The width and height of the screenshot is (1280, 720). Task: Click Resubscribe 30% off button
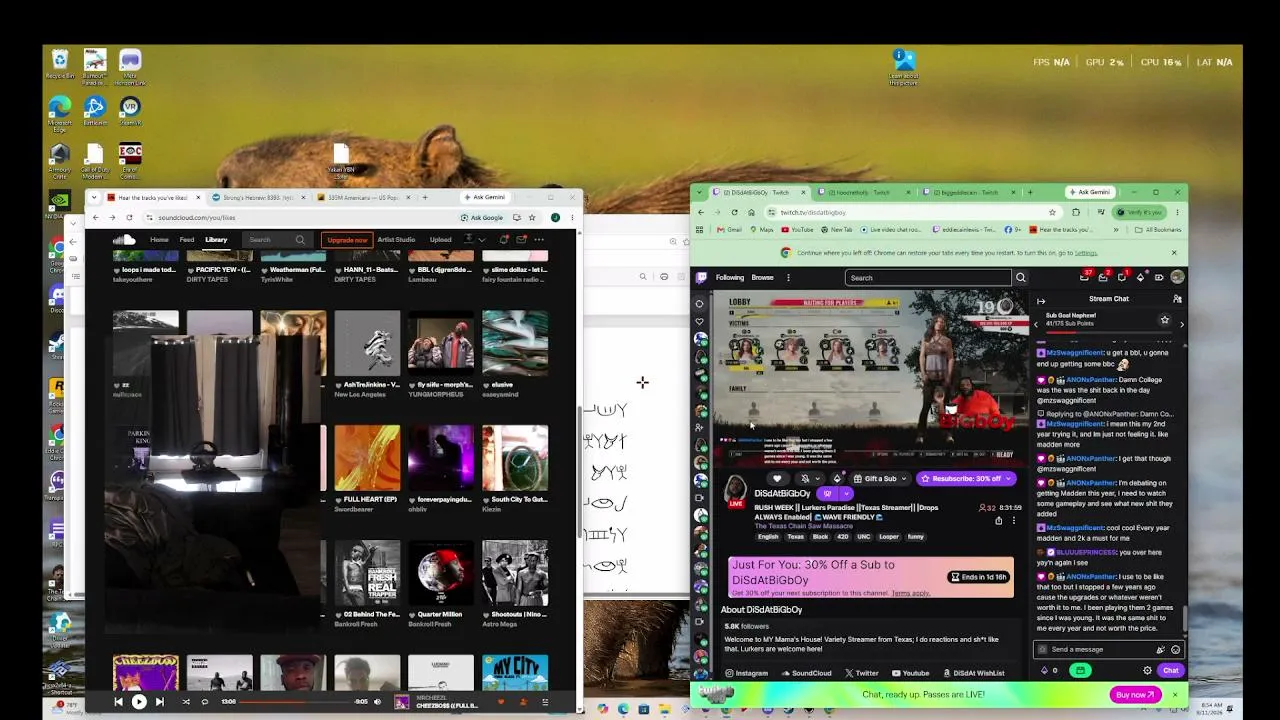(966, 479)
